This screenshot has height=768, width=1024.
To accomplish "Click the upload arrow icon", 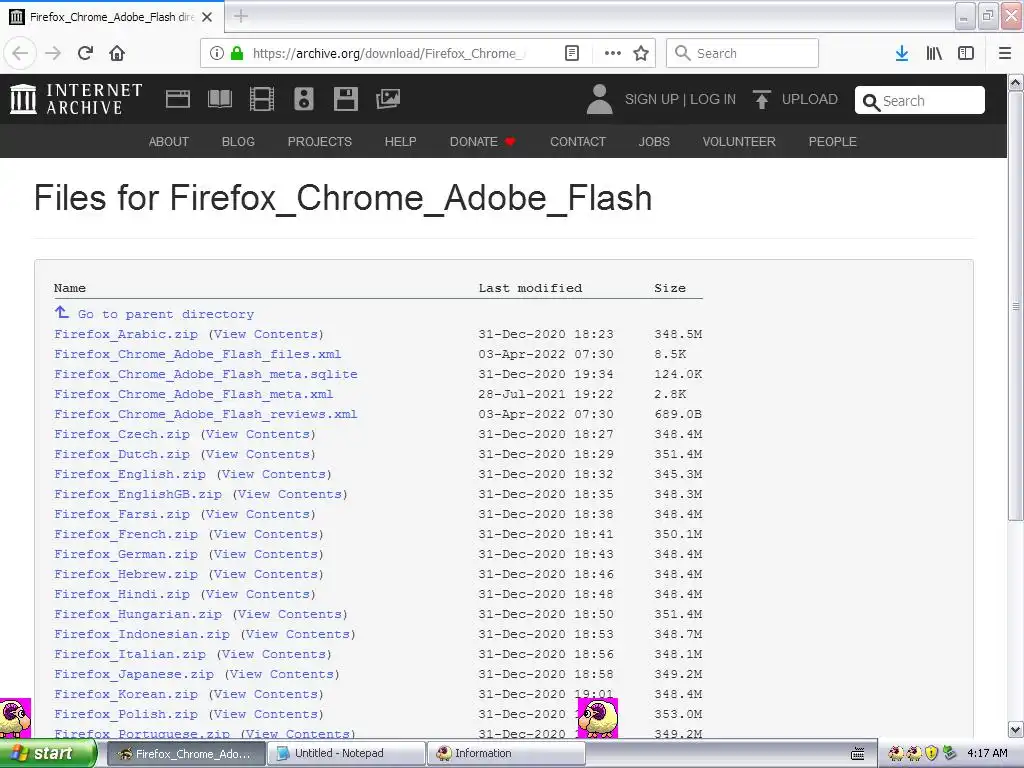I will pyautogui.click(x=761, y=99).
